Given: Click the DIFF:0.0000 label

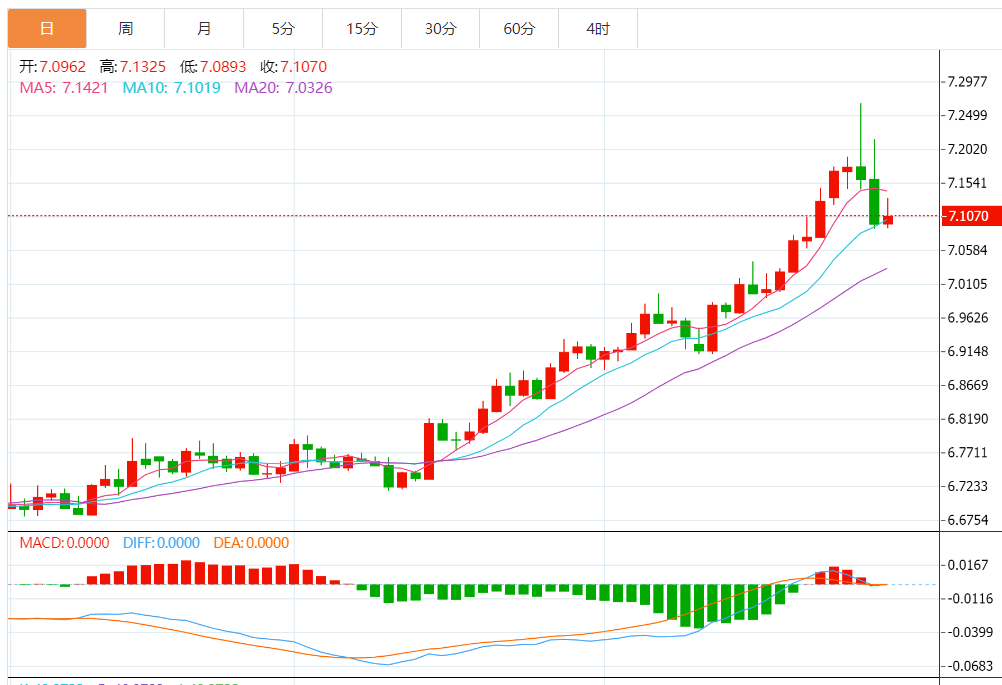Looking at the screenshot, I should (161, 543).
